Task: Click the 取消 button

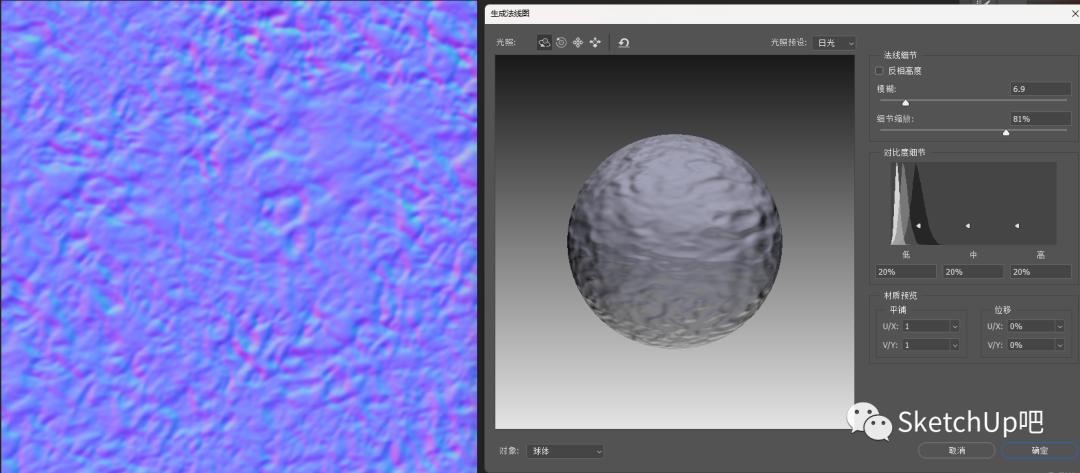Action: pyautogui.click(x=956, y=451)
